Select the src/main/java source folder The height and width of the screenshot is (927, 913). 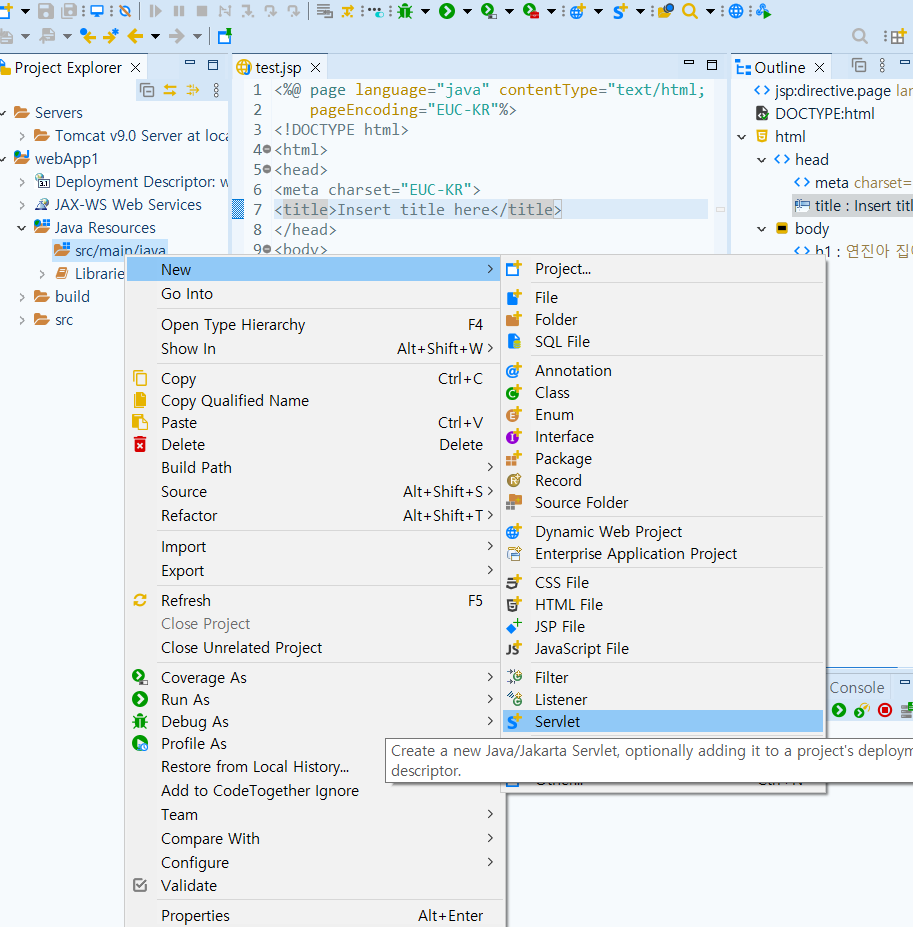pyautogui.click(x=120, y=251)
